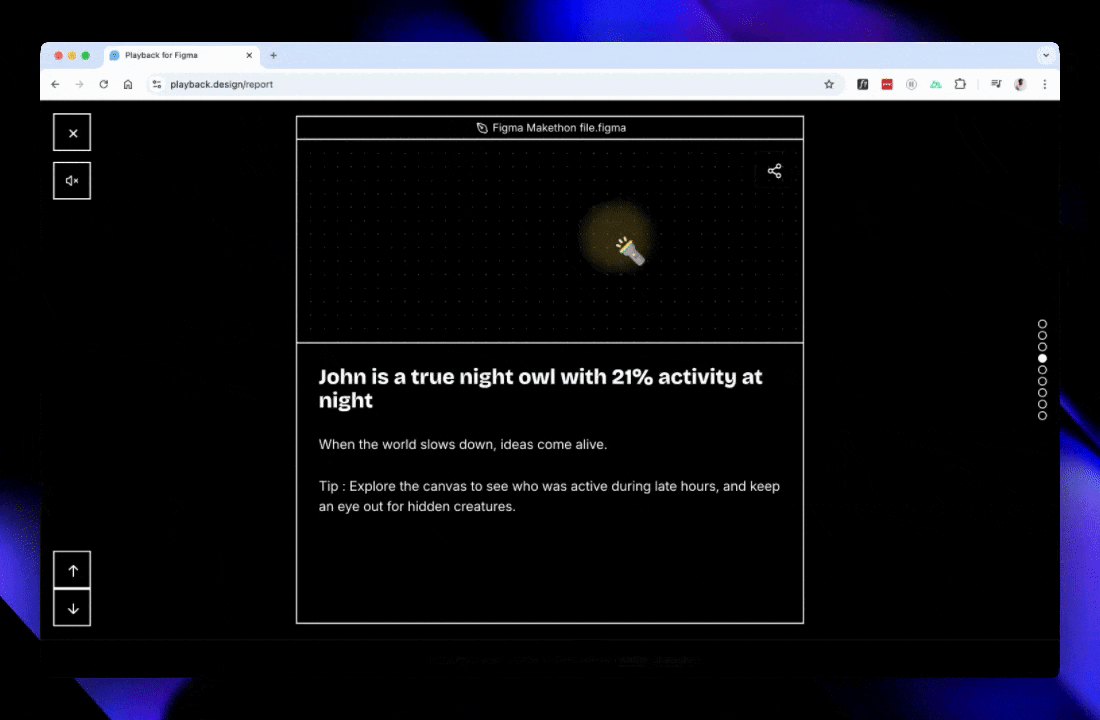Jump to the first slide dot indicator
The image size is (1100, 720).
pos(1042,324)
